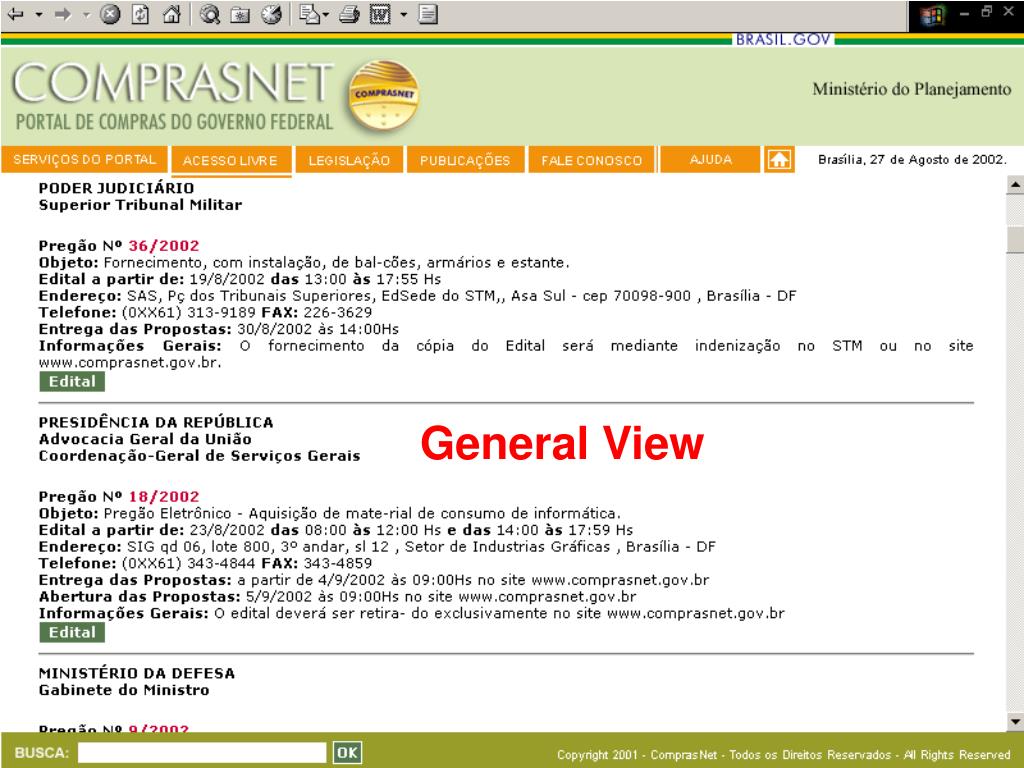
Task: Open the Publicações menu
Action: pyautogui.click(x=465, y=161)
